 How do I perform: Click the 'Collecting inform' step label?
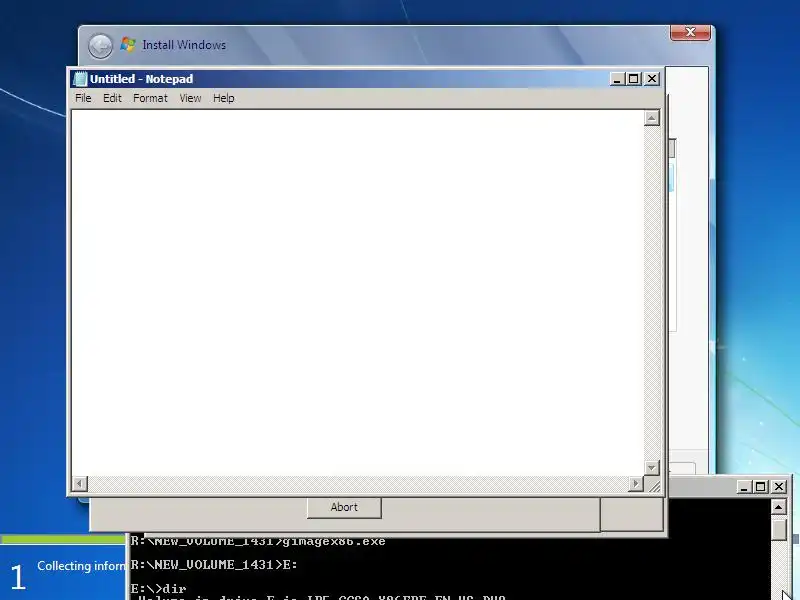click(x=82, y=566)
